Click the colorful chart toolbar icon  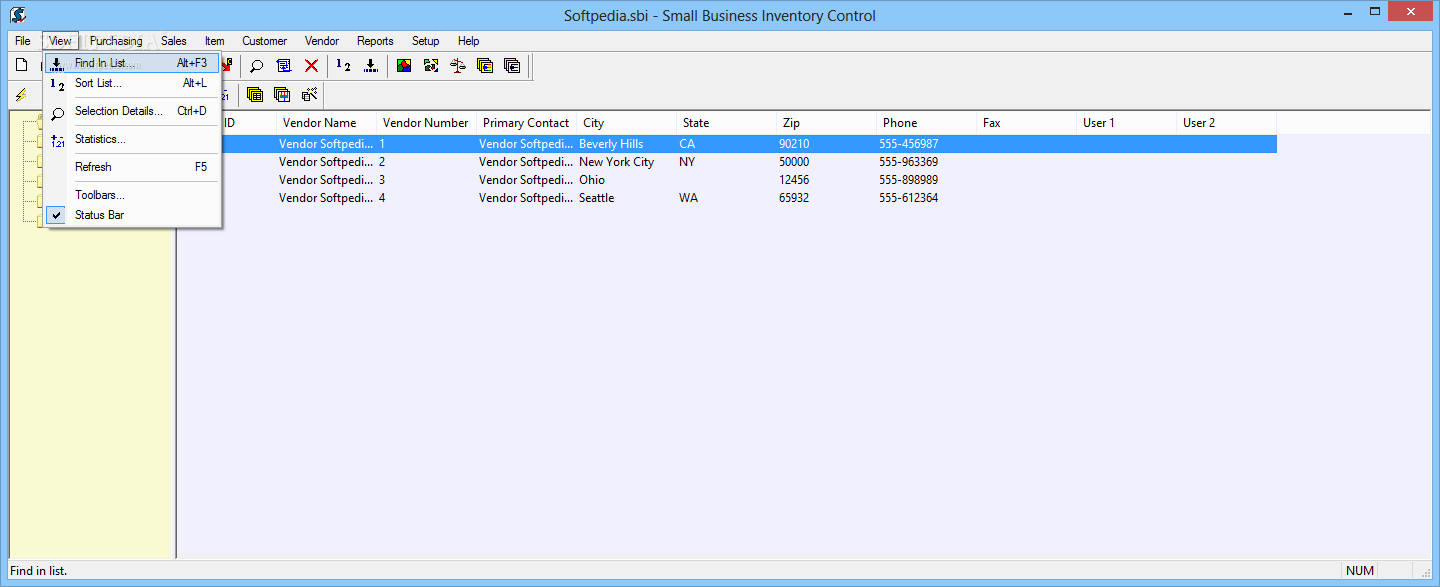(404, 66)
